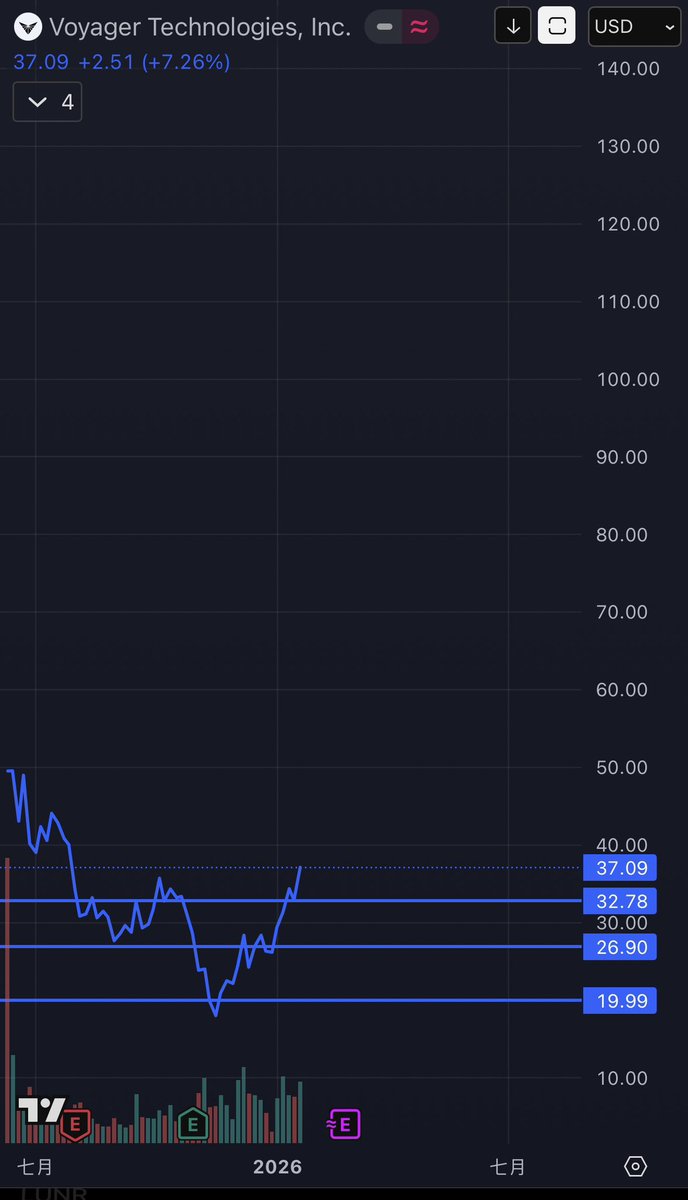Open the red earnings E marker
This screenshot has width=688, height=1200.
(74, 1125)
